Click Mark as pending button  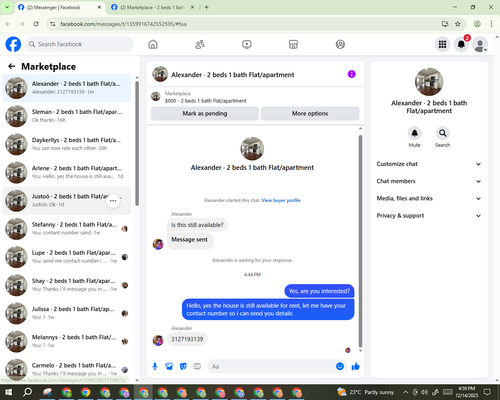point(205,113)
